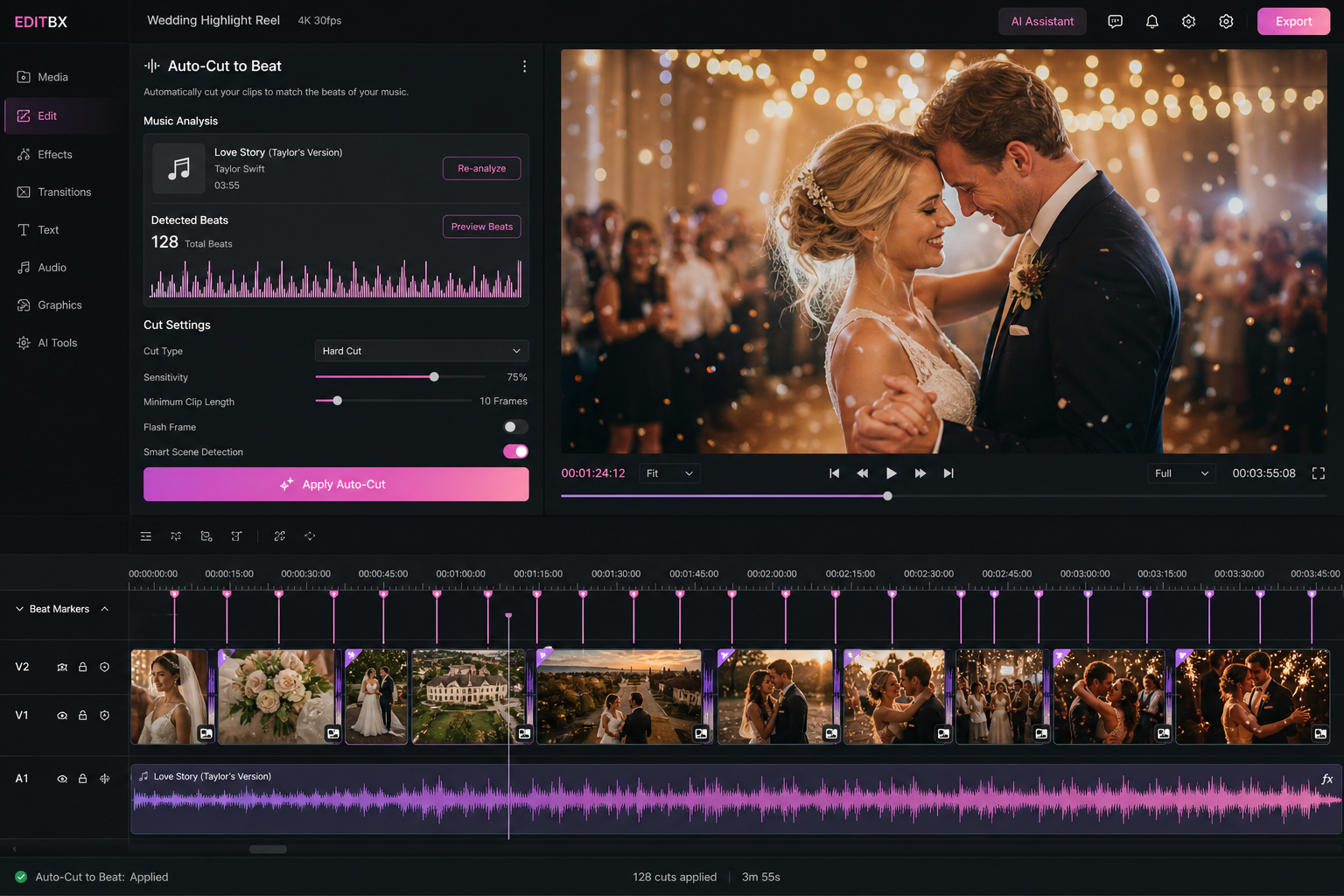Skip to the end of the video

coord(948,473)
